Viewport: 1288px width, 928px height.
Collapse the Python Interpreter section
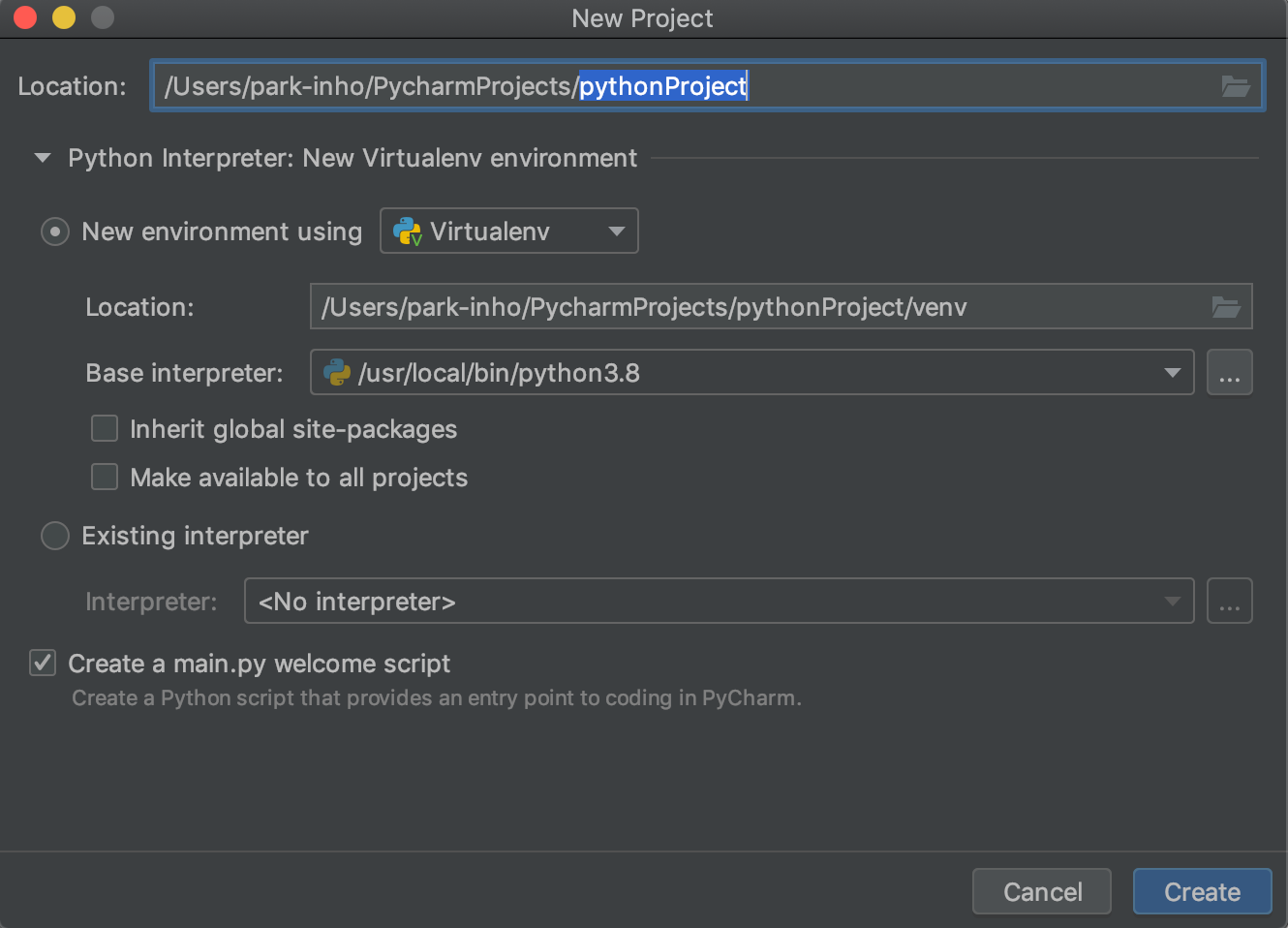coord(43,158)
